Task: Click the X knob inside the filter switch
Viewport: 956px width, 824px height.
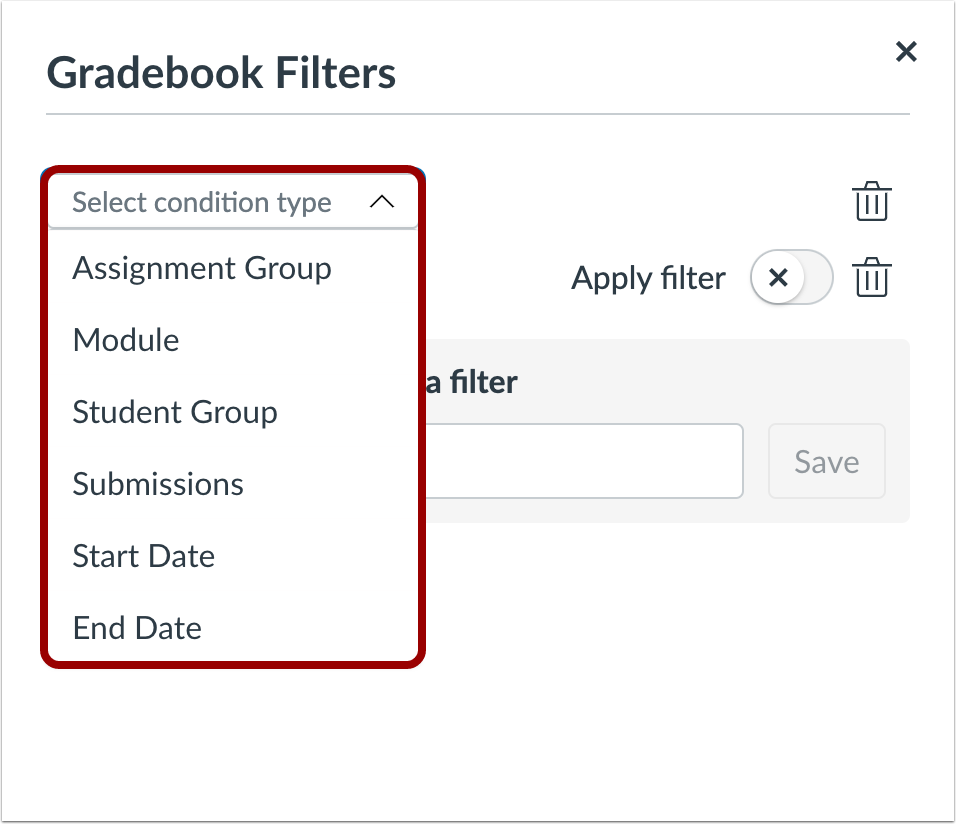Action: [779, 278]
